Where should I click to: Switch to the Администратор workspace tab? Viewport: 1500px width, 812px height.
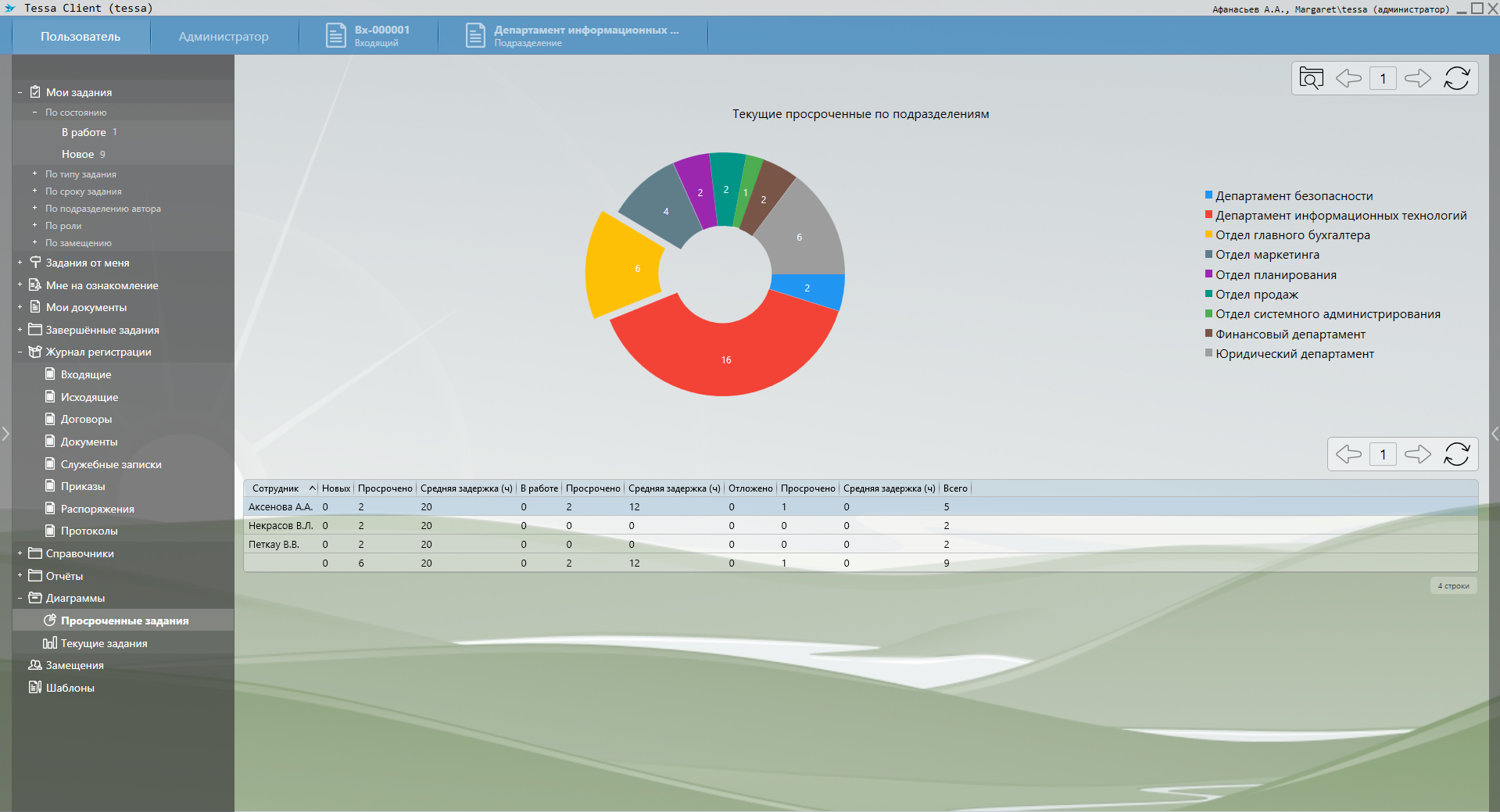[224, 37]
